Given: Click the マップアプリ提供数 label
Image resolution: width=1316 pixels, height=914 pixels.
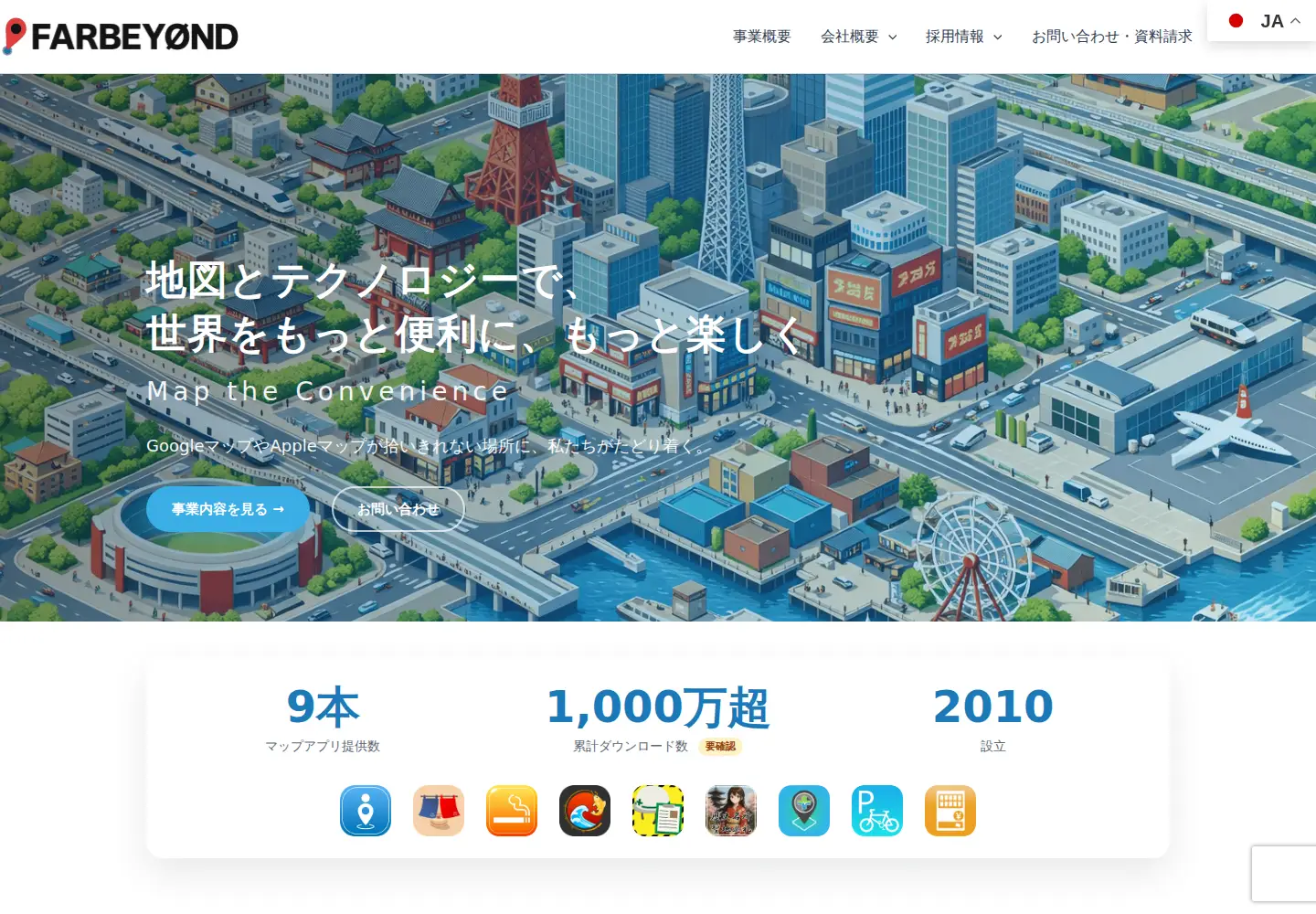Looking at the screenshot, I should coord(323,746).
